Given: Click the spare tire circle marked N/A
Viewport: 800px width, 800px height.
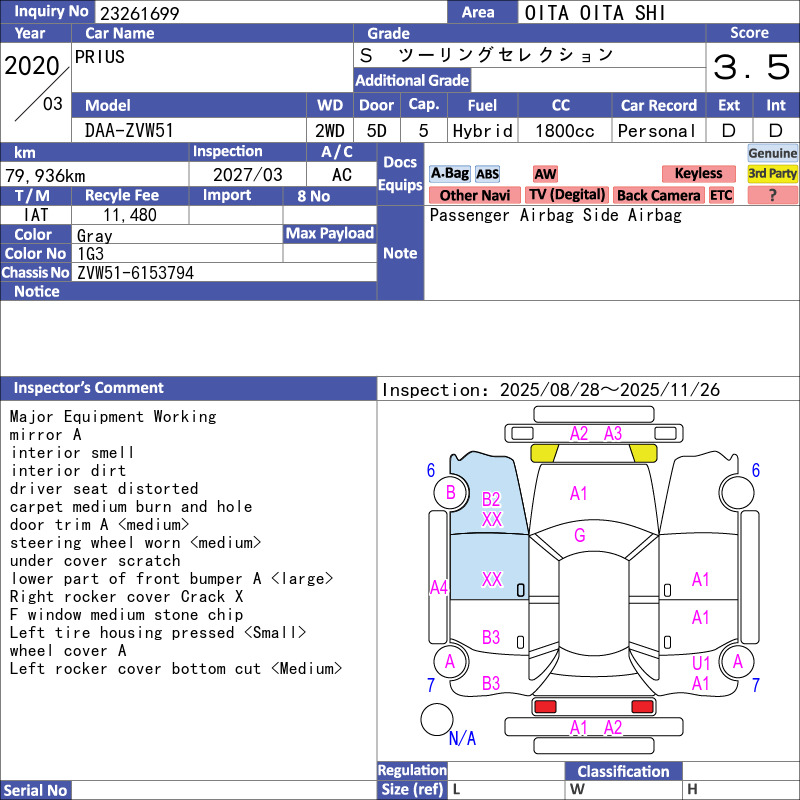Looking at the screenshot, I should (437, 720).
